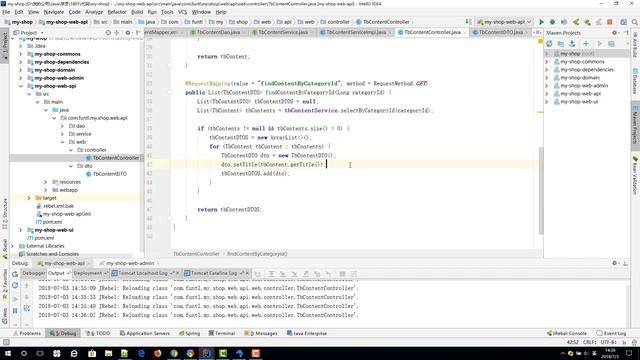This screenshot has height=360, width=640.
Task: Expand my-shop-commons in Project tree
Action: [x=20, y=54]
